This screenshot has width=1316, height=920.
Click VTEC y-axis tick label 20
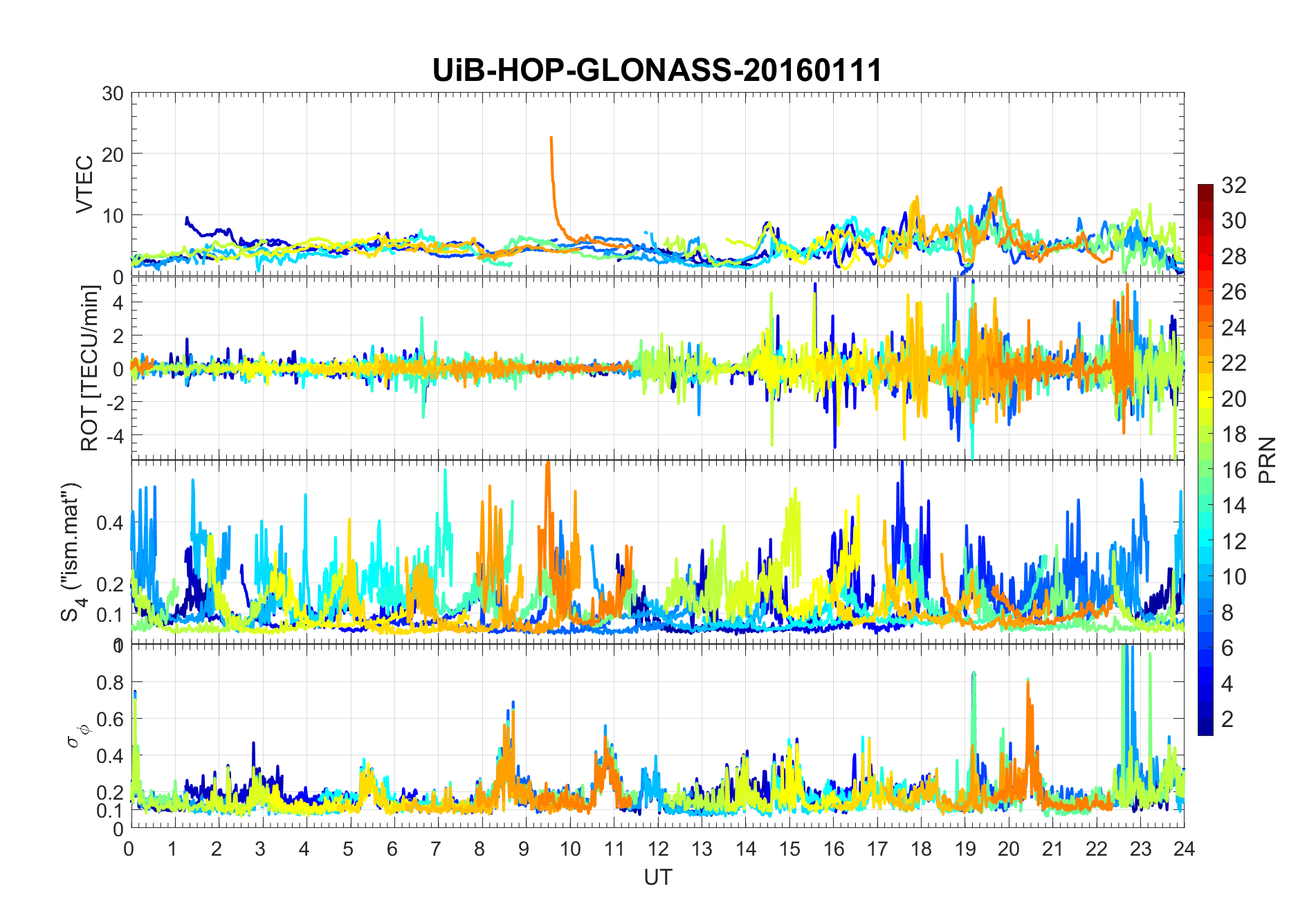pyautogui.click(x=113, y=154)
